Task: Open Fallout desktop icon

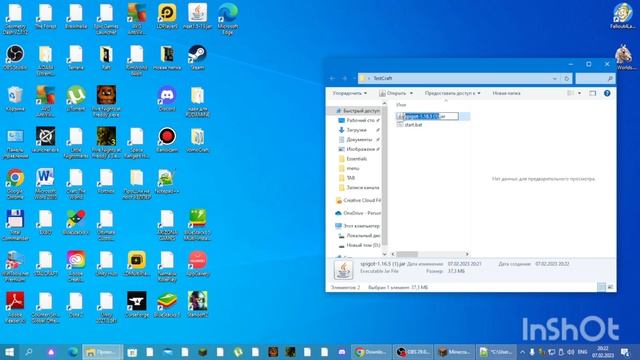Action: (622, 16)
